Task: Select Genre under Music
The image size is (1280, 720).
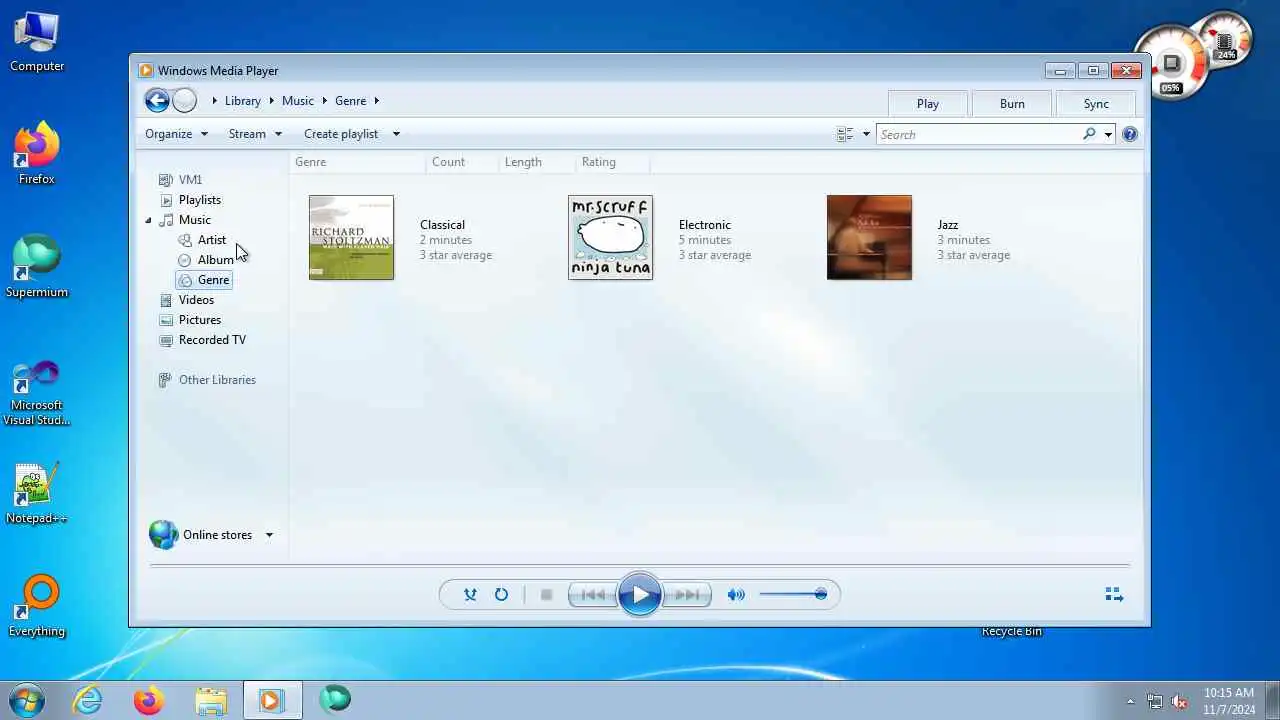Action: tap(213, 280)
